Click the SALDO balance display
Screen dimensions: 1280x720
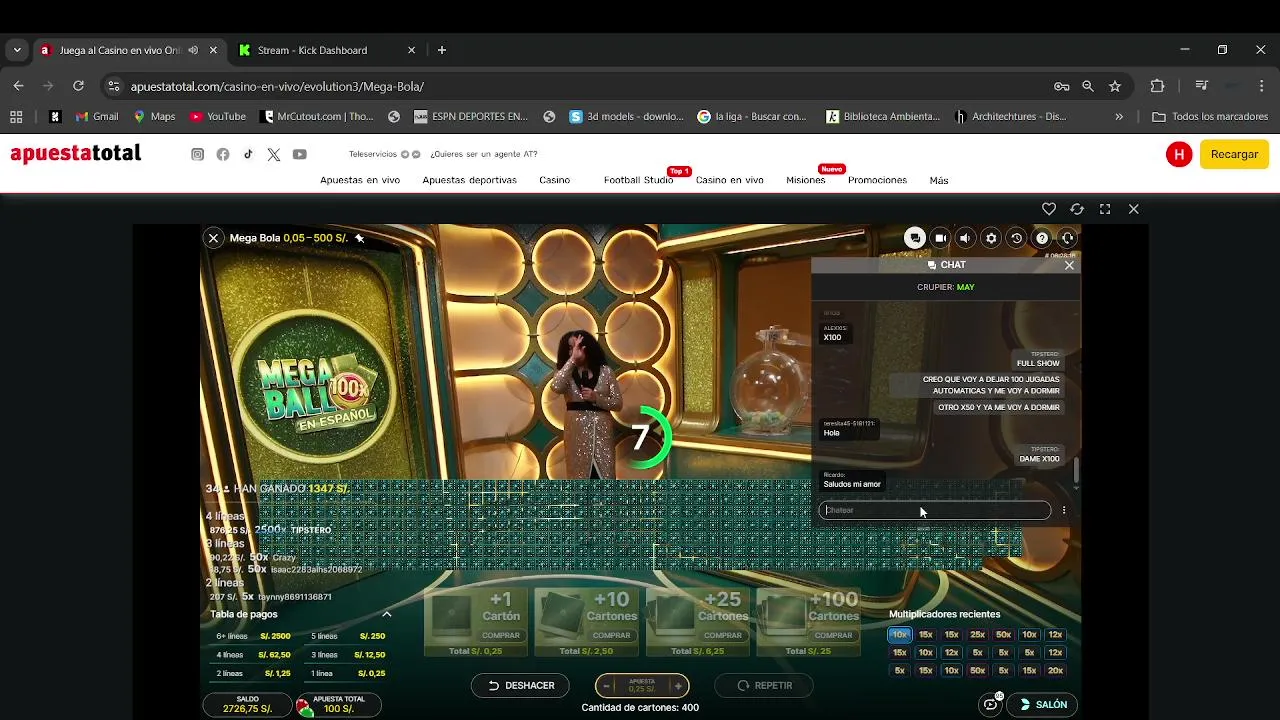pyautogui.click(x=247, y=704)
